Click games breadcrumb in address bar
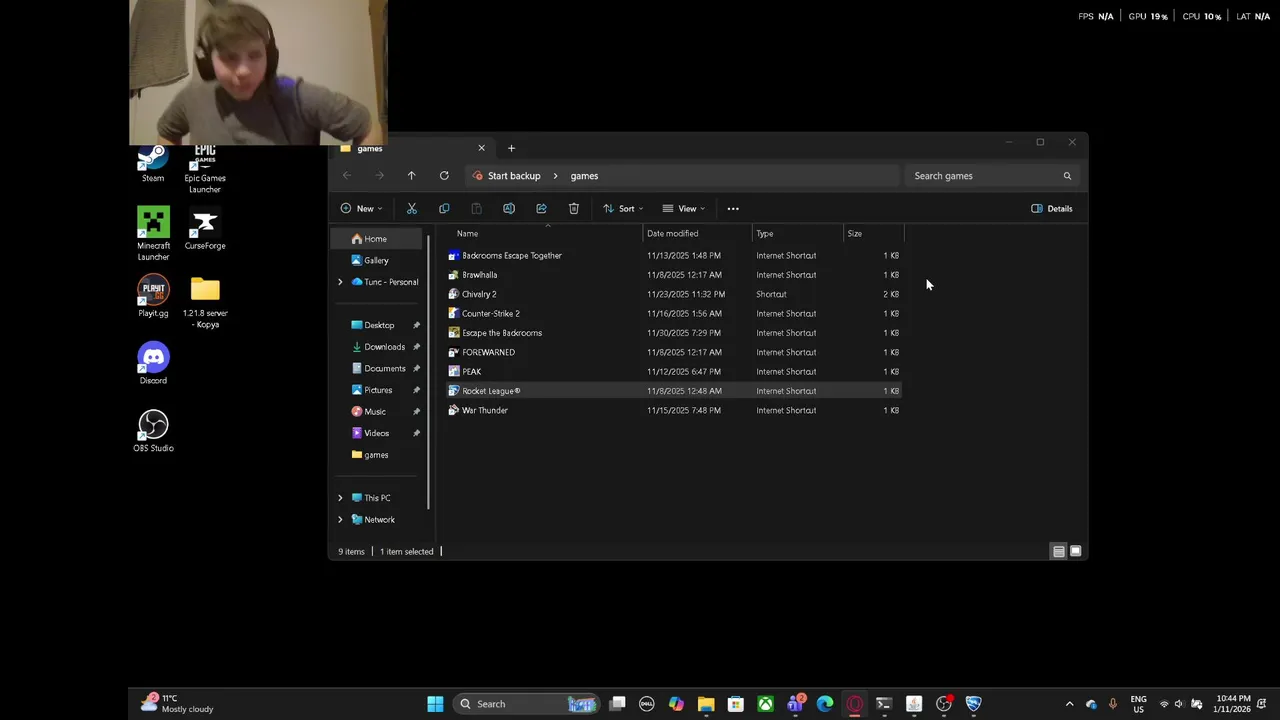 coord(584,176)
